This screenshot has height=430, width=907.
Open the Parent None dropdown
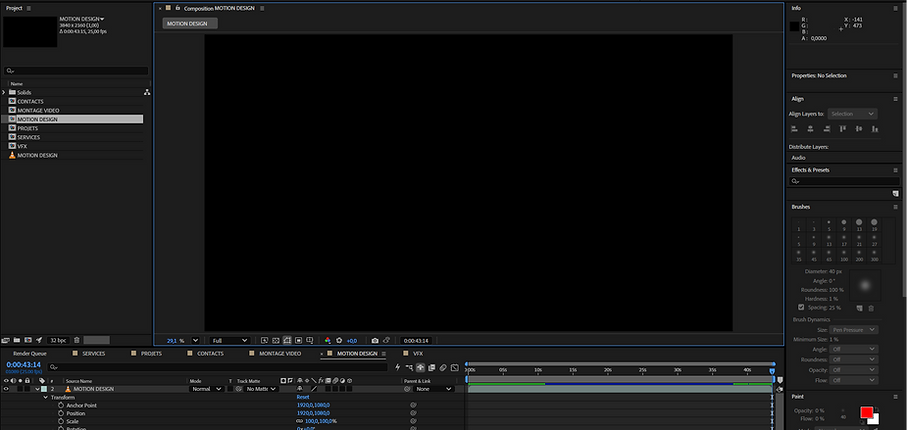pos(434,389)
